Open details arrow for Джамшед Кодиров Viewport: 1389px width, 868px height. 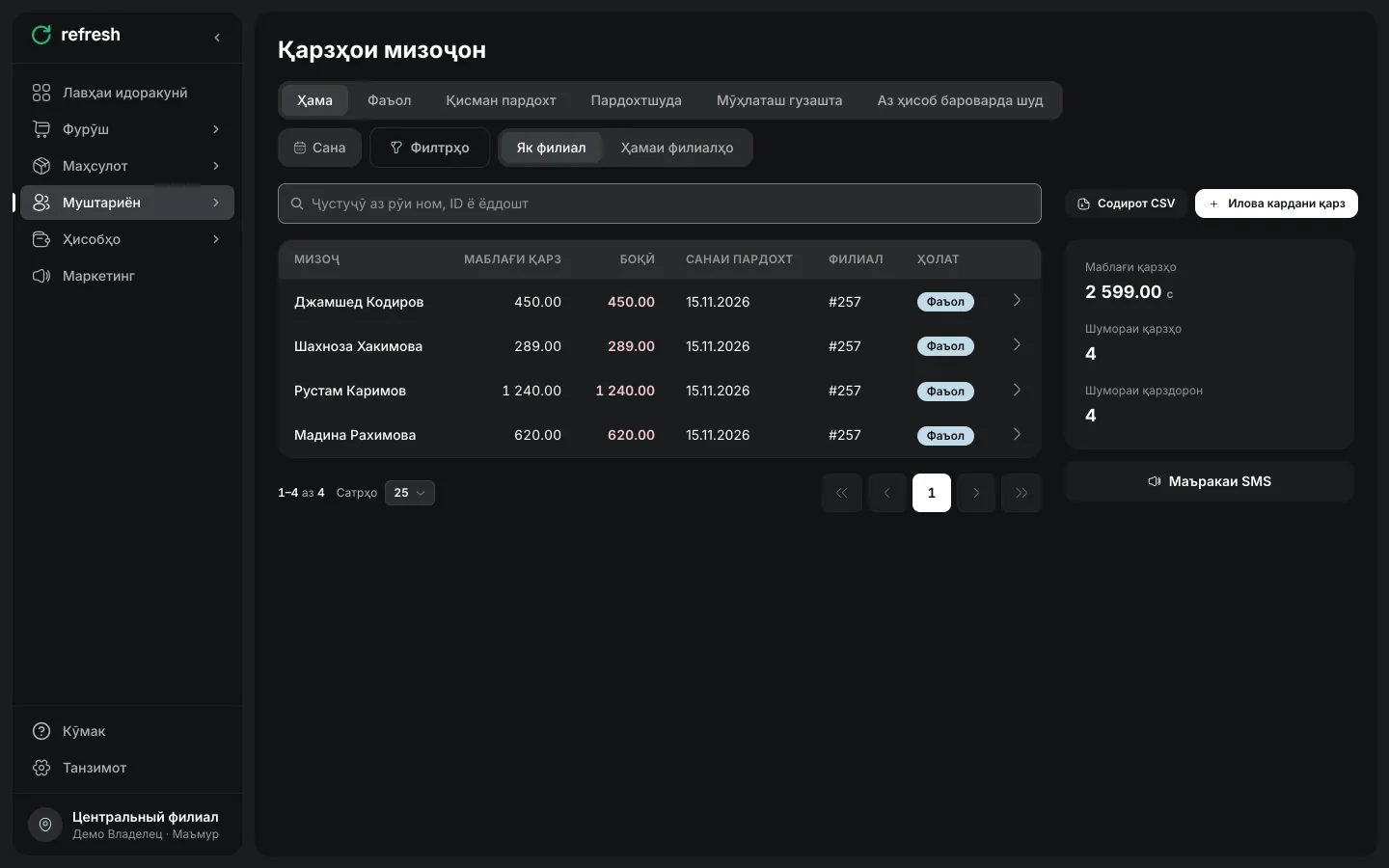pyautogui.click(x=1017, y=301)
